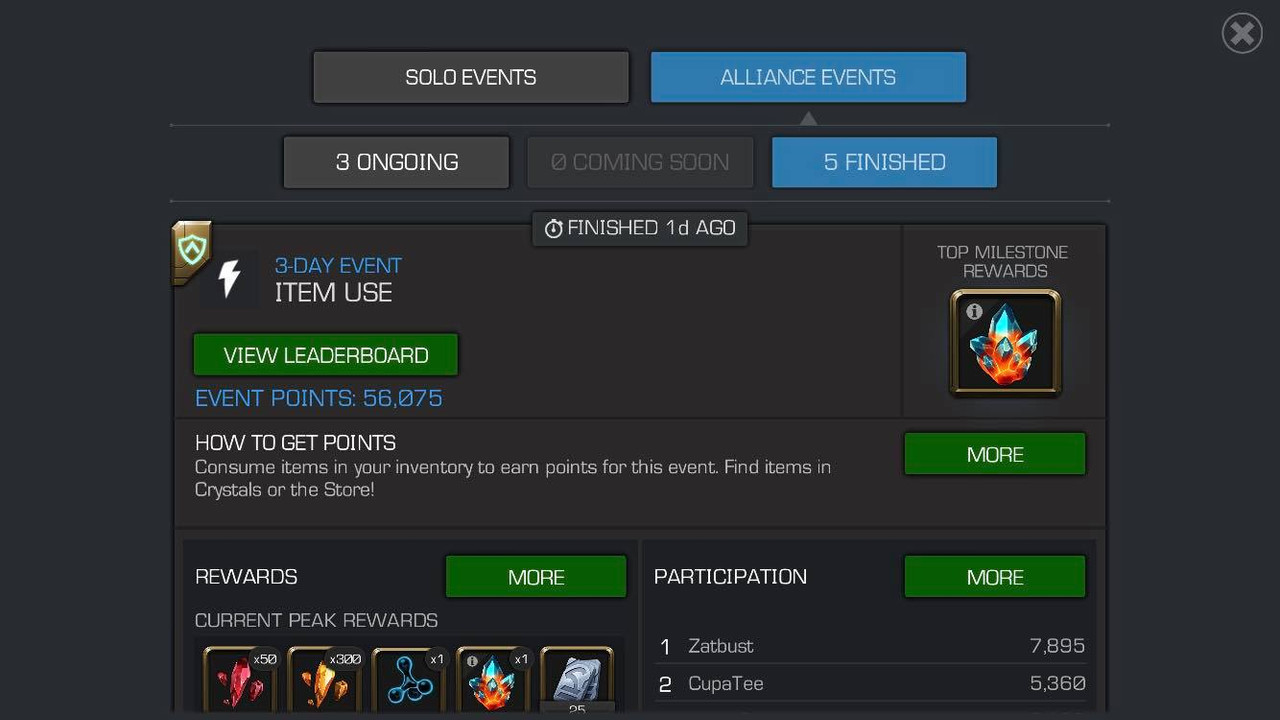This screenshot has height=720, width=1280.
Task: Tap the alliance shield badge icon
Action: click(x=191, y=250)
